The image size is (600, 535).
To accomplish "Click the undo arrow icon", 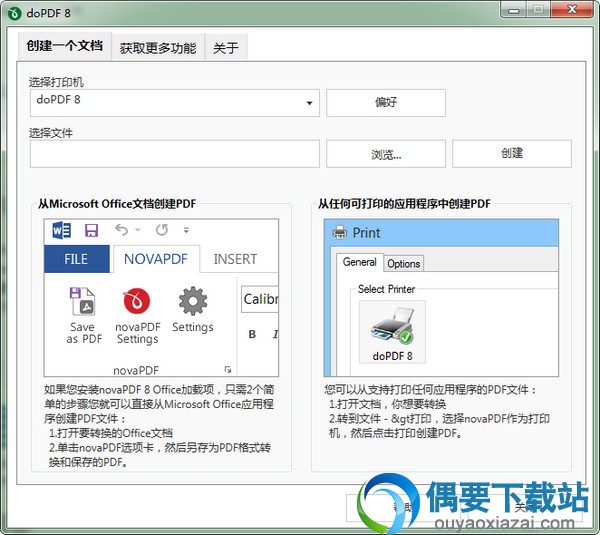I will coord(121,230).
